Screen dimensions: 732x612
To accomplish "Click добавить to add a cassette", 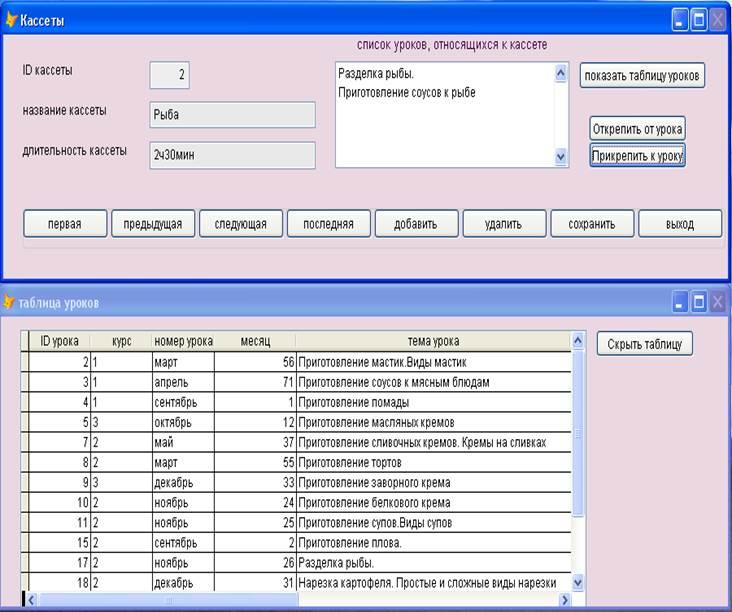I will pyautogui.click(x=416, y=225).
